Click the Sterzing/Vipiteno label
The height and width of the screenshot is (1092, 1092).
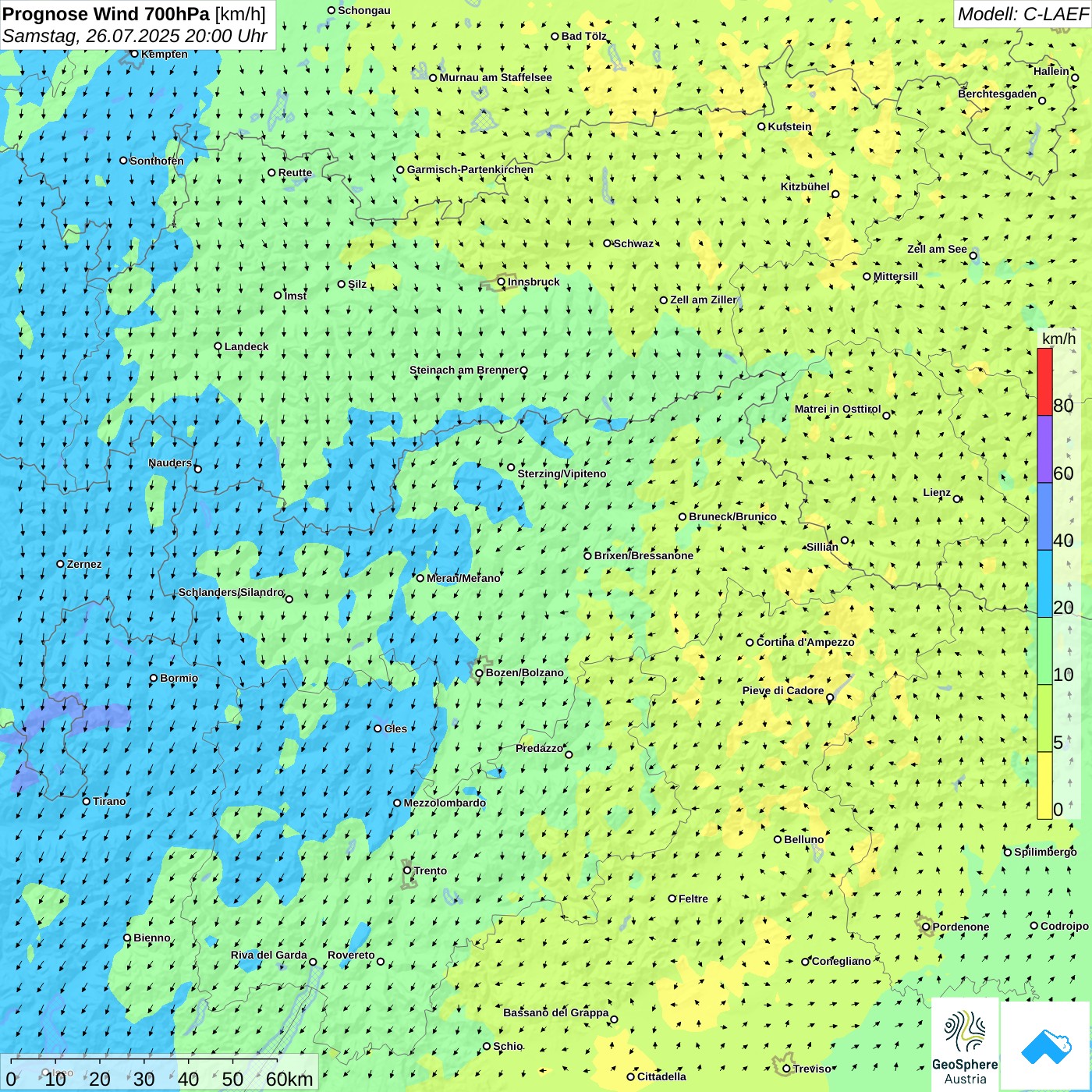562,473
